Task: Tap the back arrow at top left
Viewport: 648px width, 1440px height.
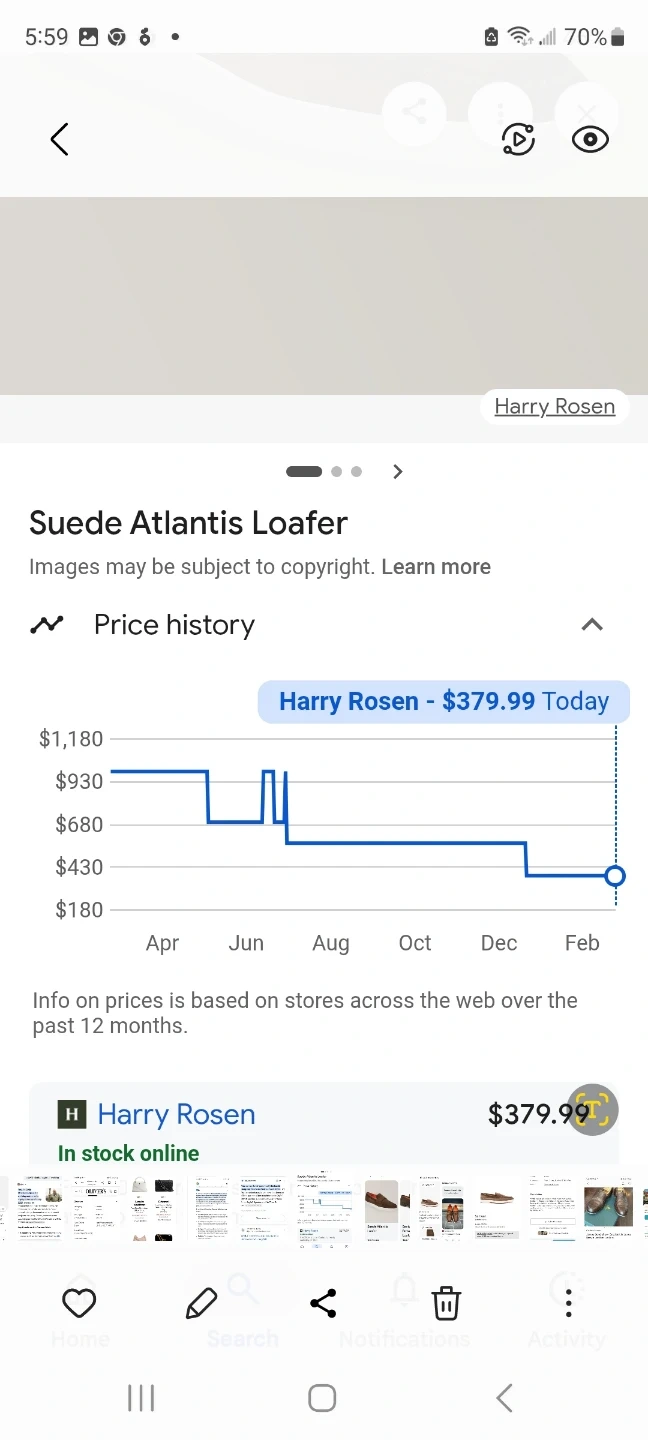Action: tap(60, 139)
